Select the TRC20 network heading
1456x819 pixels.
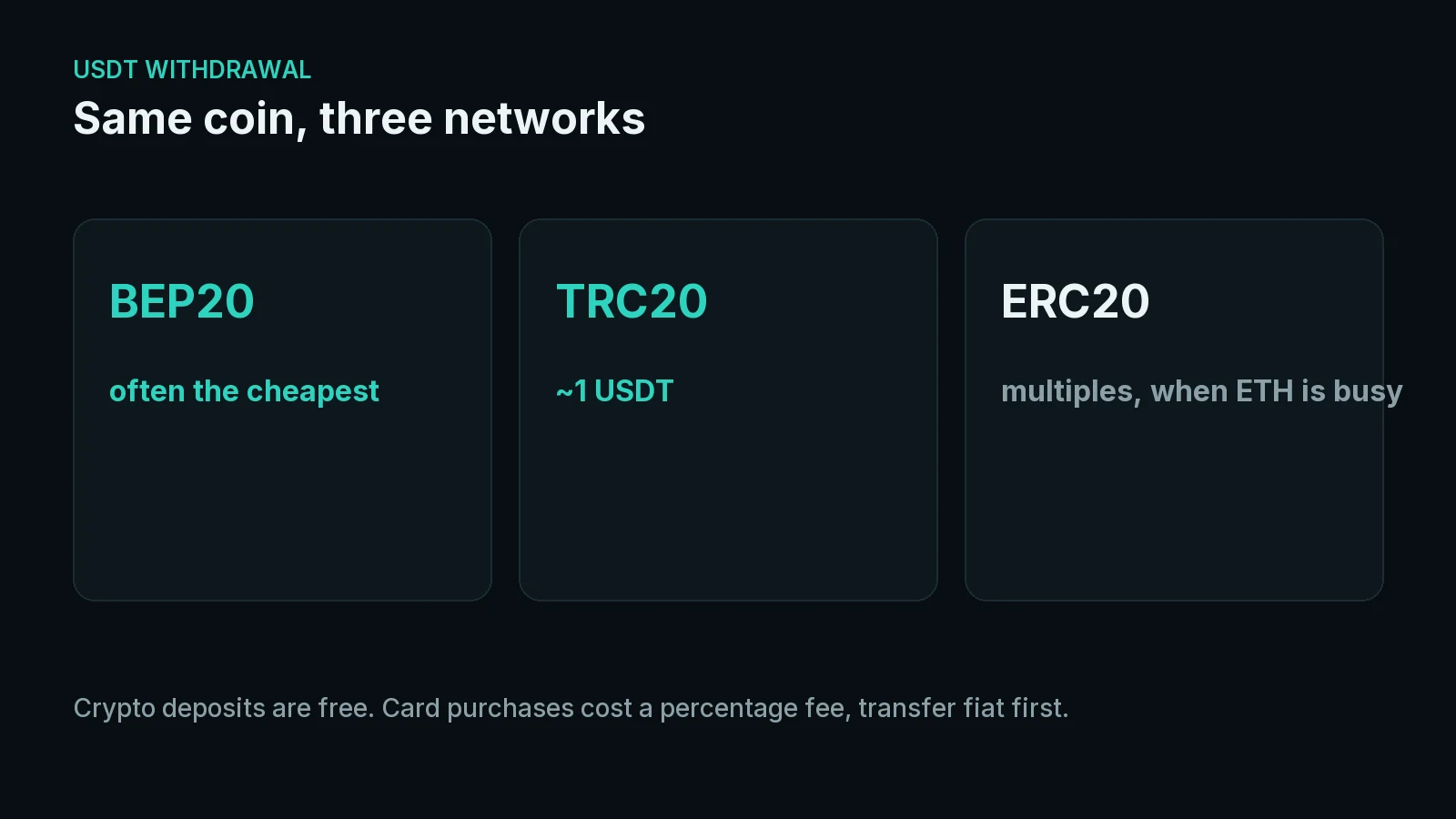(631, 301)
